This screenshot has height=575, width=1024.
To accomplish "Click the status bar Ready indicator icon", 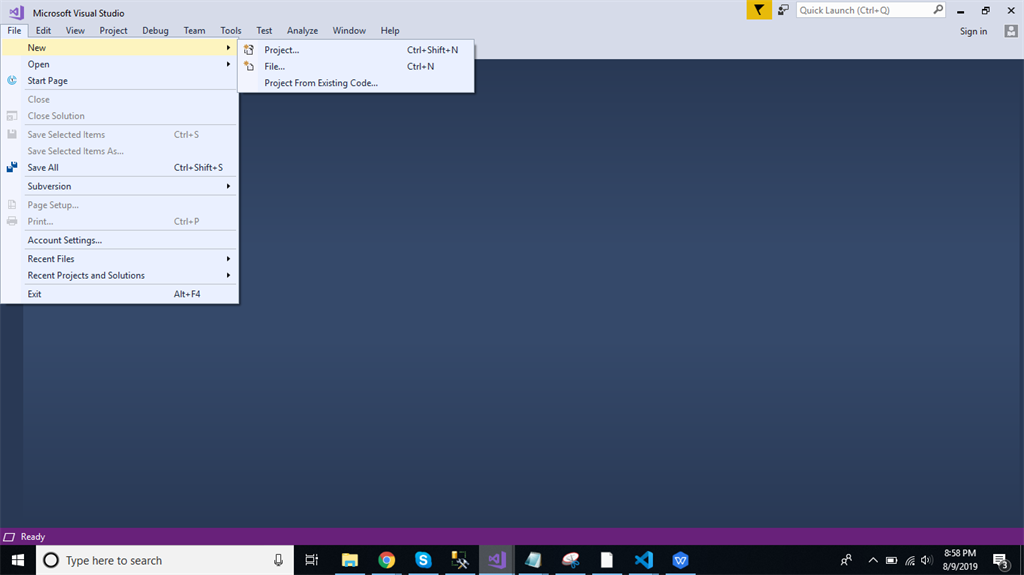I will pos(9,537).
